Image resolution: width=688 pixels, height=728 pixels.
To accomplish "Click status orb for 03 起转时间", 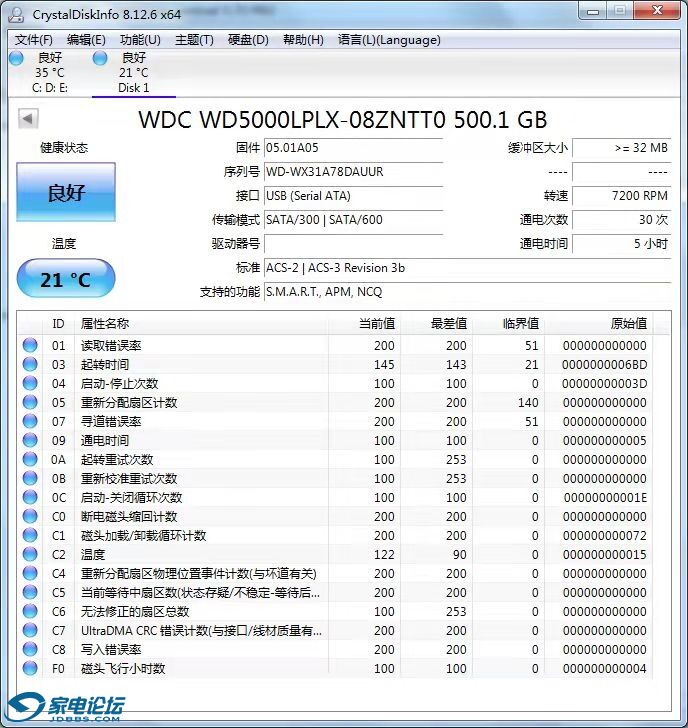I will pyautogui.click(x=30, y=364).
